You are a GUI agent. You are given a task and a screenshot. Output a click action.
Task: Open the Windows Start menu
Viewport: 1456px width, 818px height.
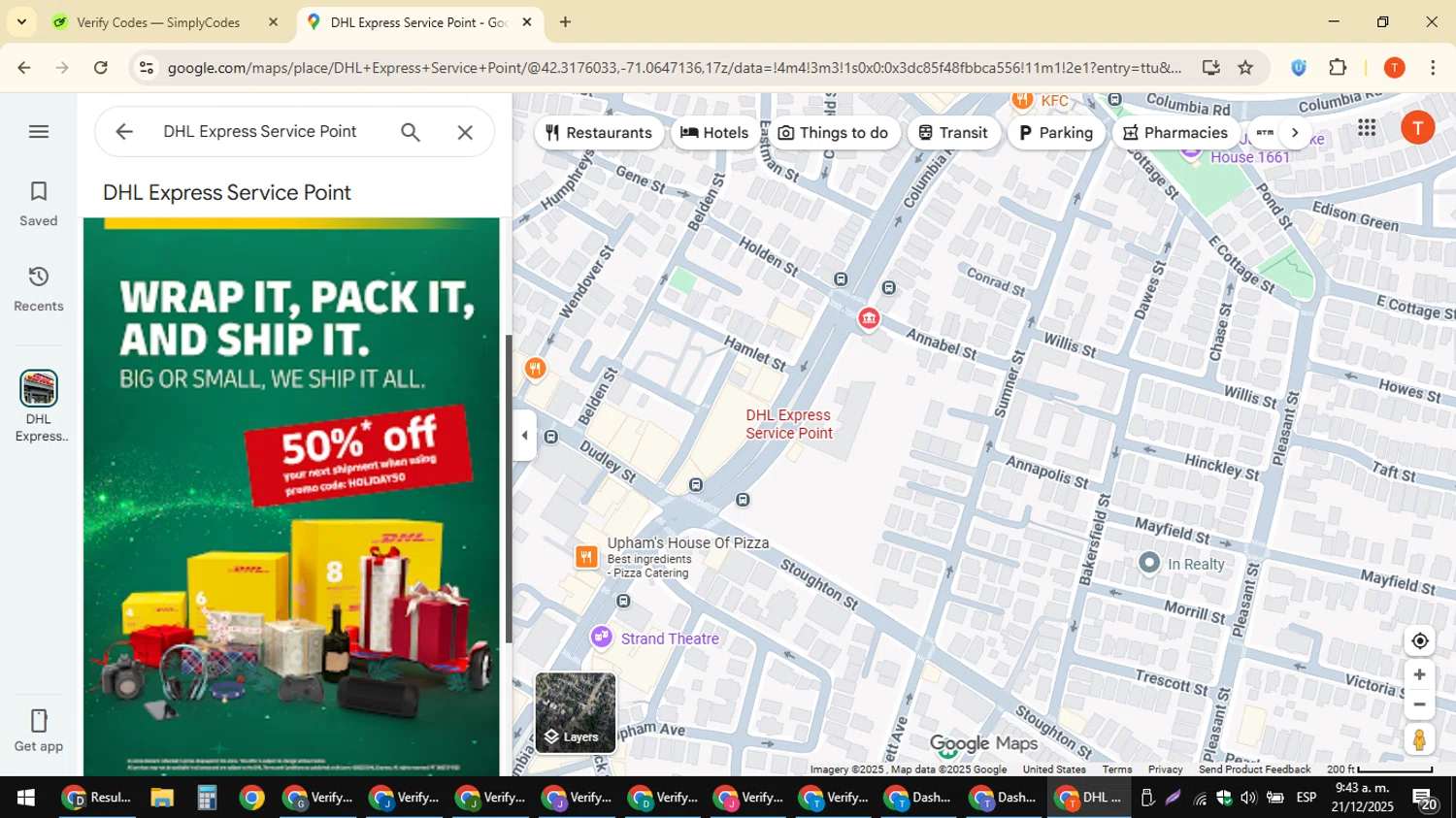(25, 798)
